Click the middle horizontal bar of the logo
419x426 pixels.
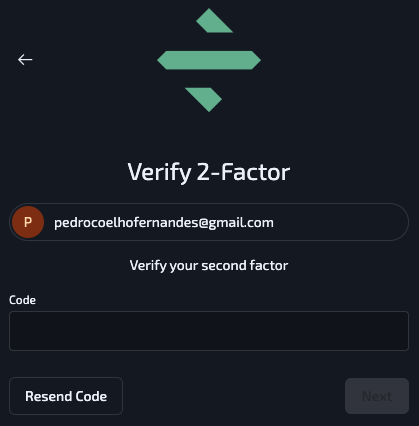click(x=209, y=60)
